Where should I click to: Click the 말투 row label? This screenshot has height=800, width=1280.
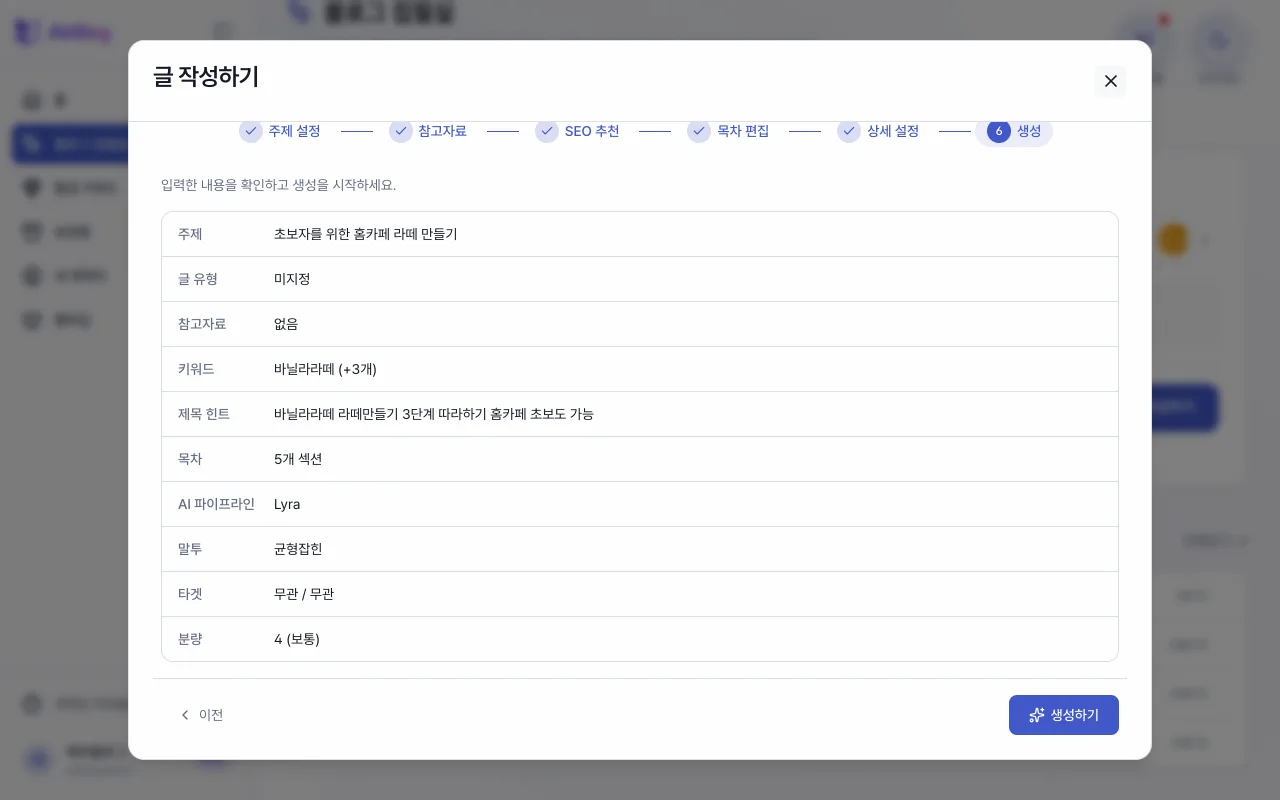(x=190, y=549)
